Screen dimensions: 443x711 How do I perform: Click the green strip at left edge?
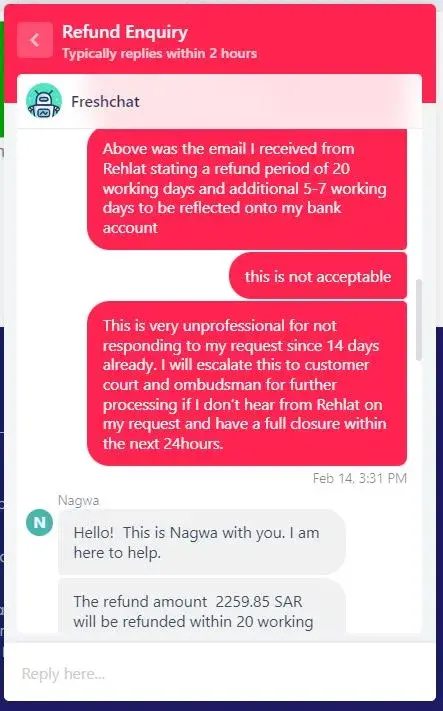pyautogui.click(x=2, y=79)
